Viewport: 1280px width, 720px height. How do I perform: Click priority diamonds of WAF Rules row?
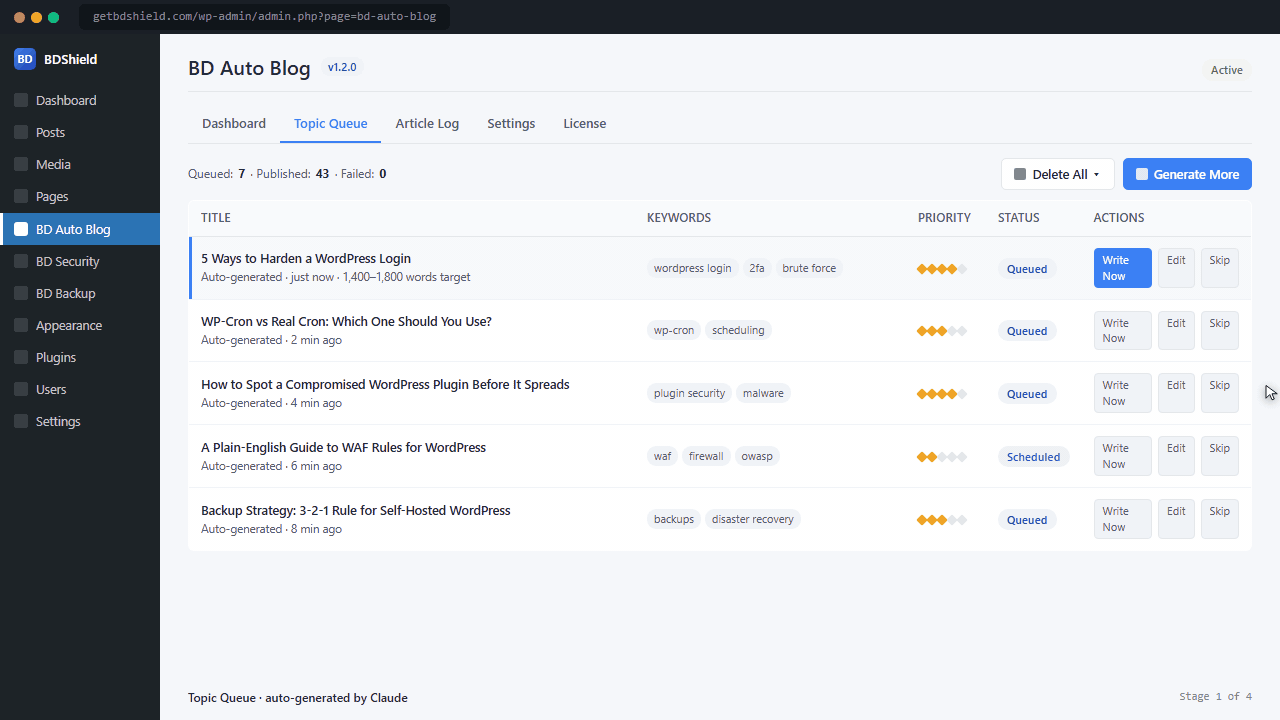click(x=942, y=457)
